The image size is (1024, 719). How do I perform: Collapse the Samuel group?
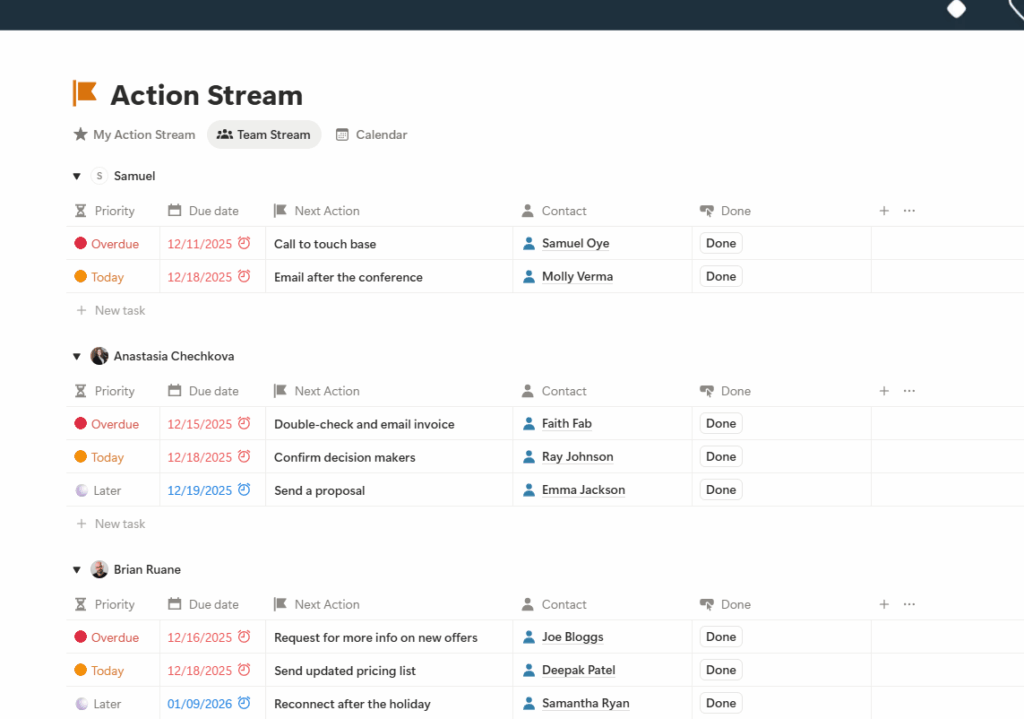tap(77, 176)
